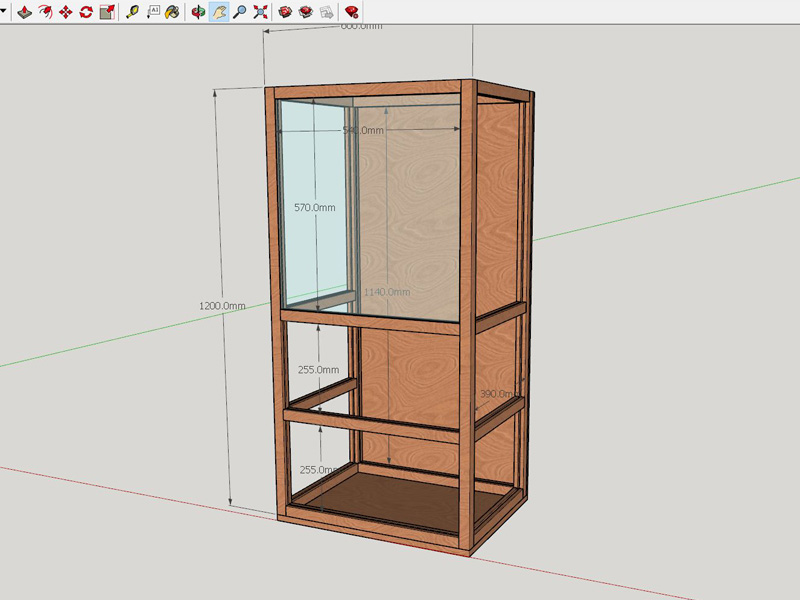The height and width of the screenshot is (600, 800).
Task: Click the upper 255.0mm dimension label
Action: (318, 369)
